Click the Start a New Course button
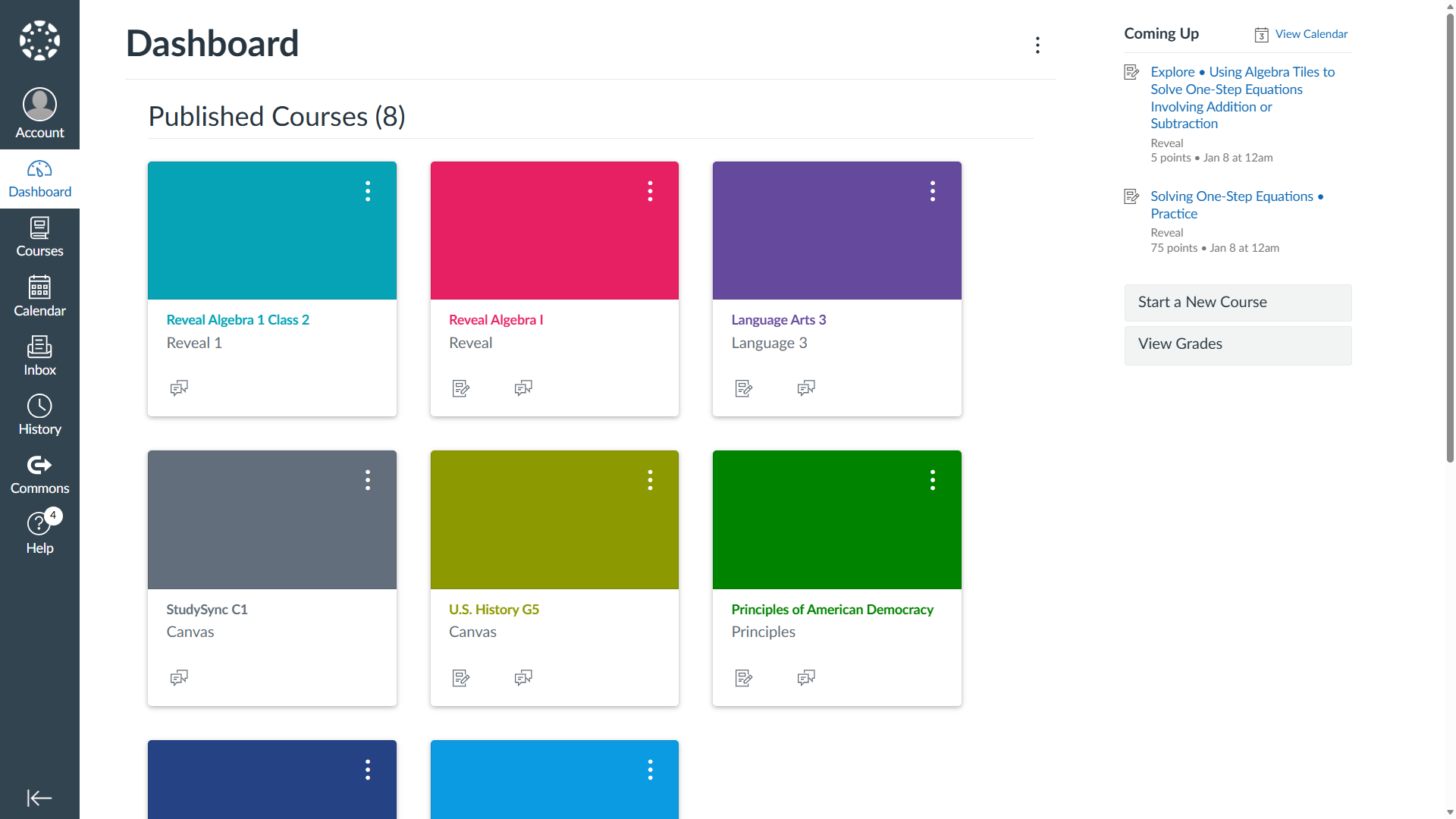1456x819 pixels. [x=1238, y=303]
